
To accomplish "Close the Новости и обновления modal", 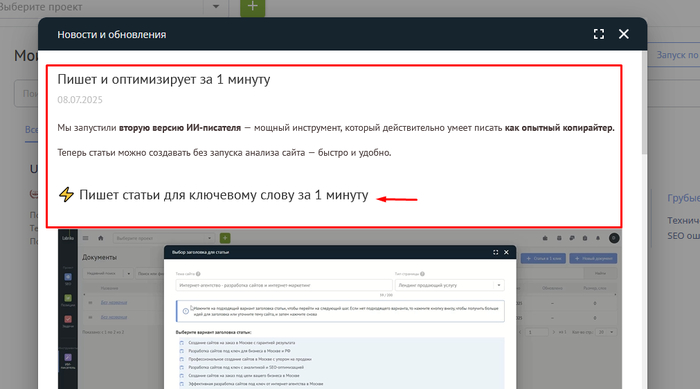I will coord(624,34).
